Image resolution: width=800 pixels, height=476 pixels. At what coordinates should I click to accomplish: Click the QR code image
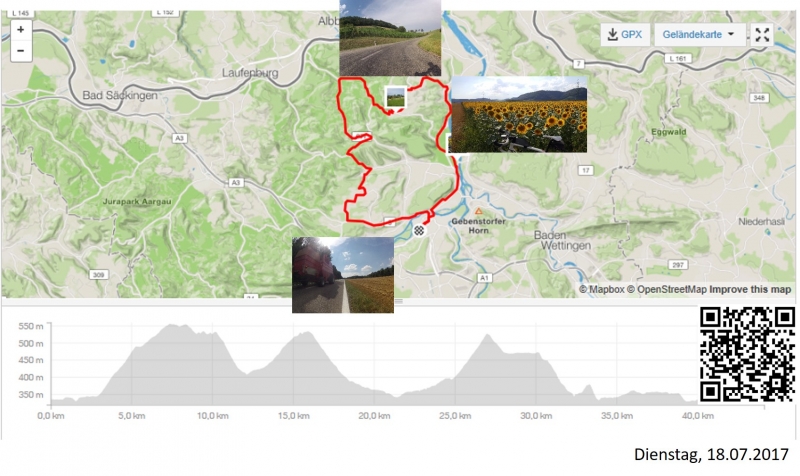747,355
